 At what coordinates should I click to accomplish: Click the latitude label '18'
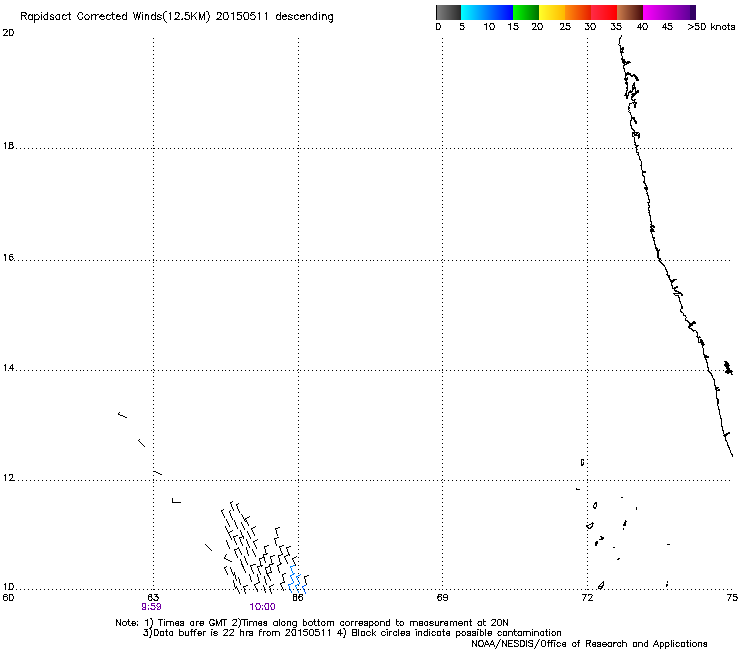tap(8, 145)
